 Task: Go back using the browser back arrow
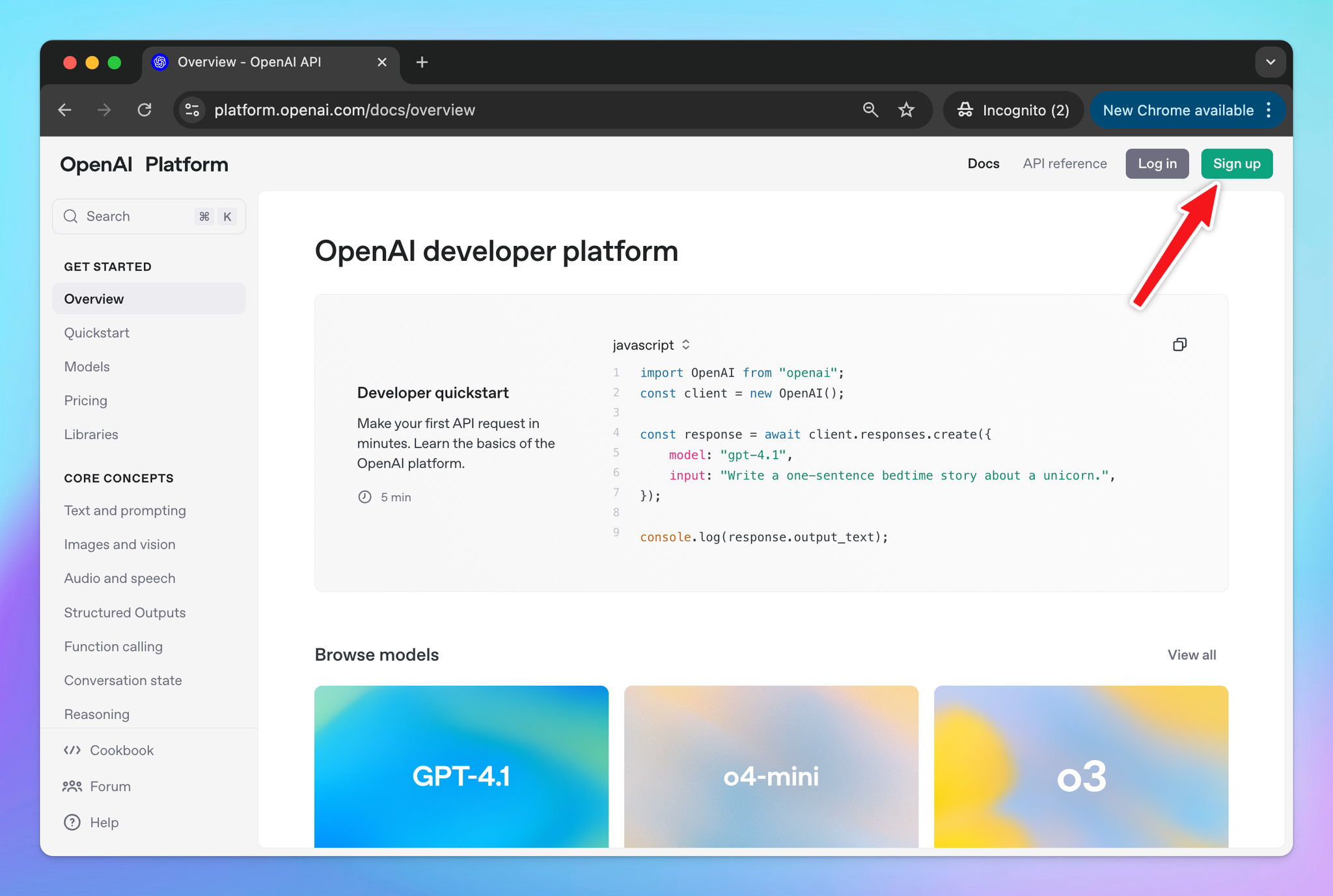(64, 109)
